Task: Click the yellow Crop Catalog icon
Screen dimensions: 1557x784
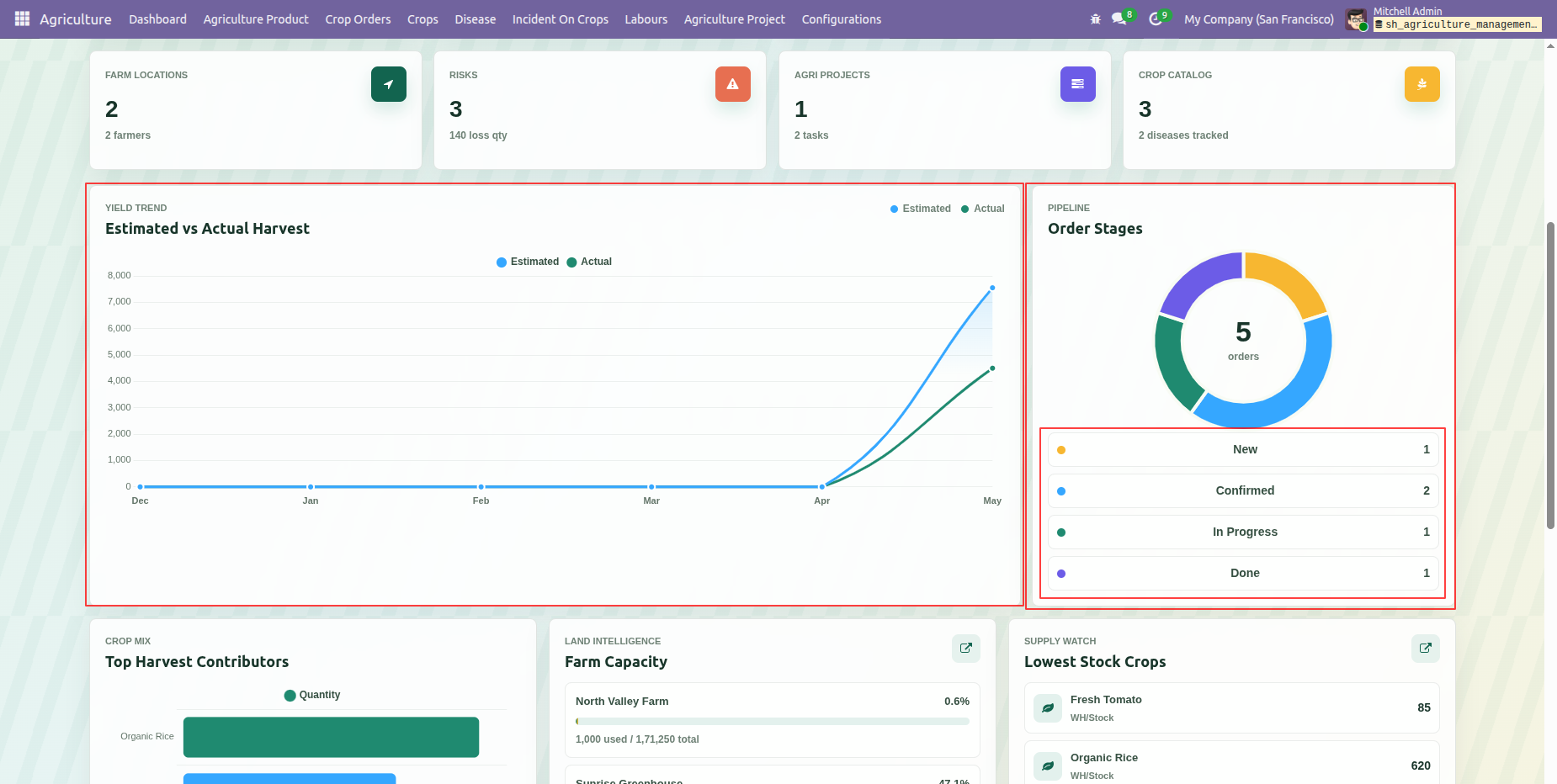Action: (1422, 84)
